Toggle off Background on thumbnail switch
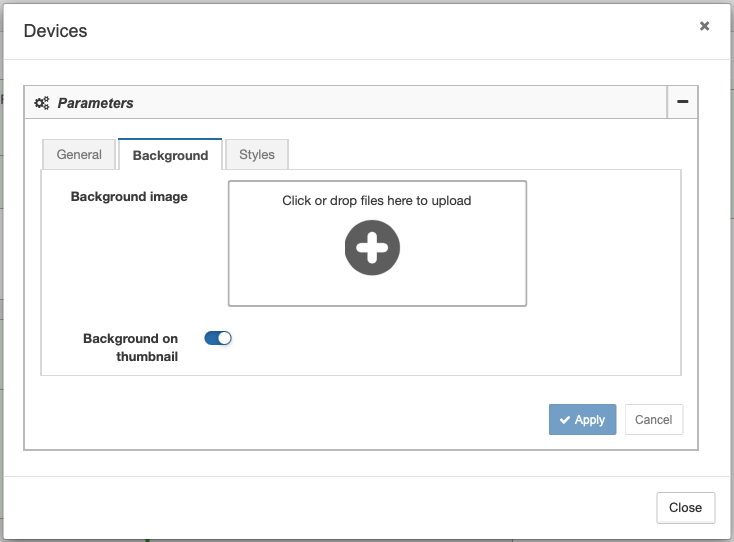Screen dimensions: 734x542 218,338
